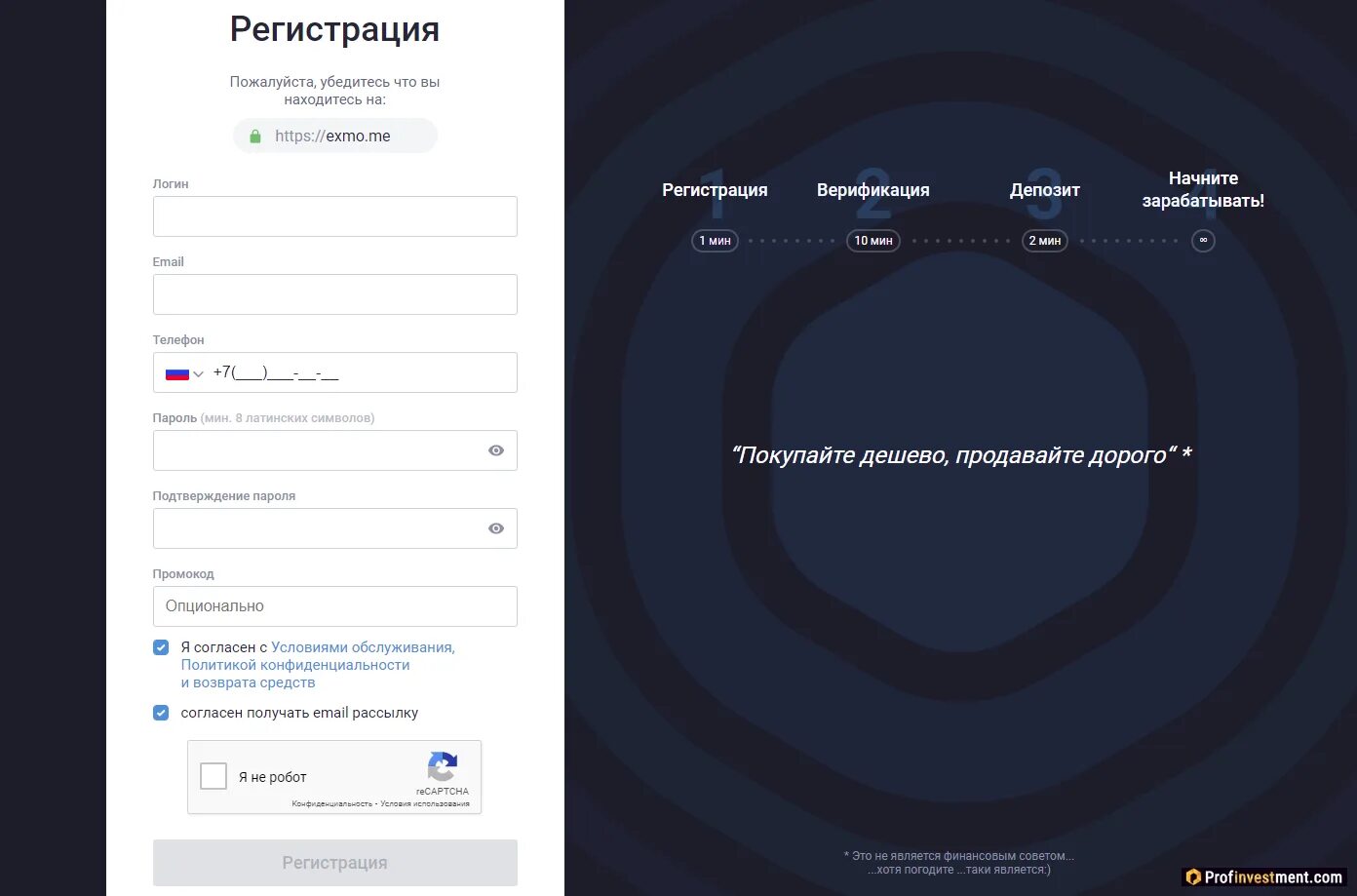Click the reCAPTCHA logo icon
This screenshot has height=896, width=1357.
[x=443, y=767]
